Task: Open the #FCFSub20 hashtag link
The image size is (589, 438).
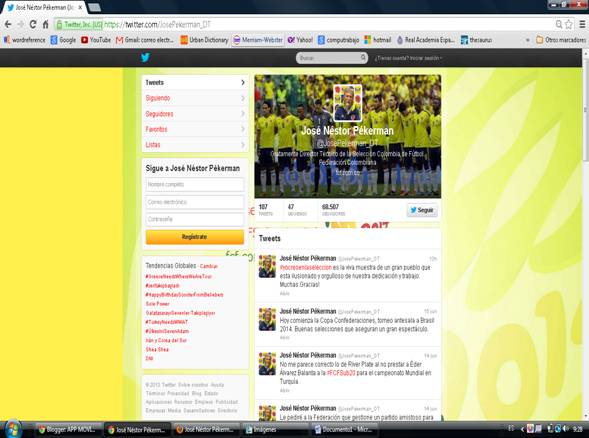Action: point(341,373)
